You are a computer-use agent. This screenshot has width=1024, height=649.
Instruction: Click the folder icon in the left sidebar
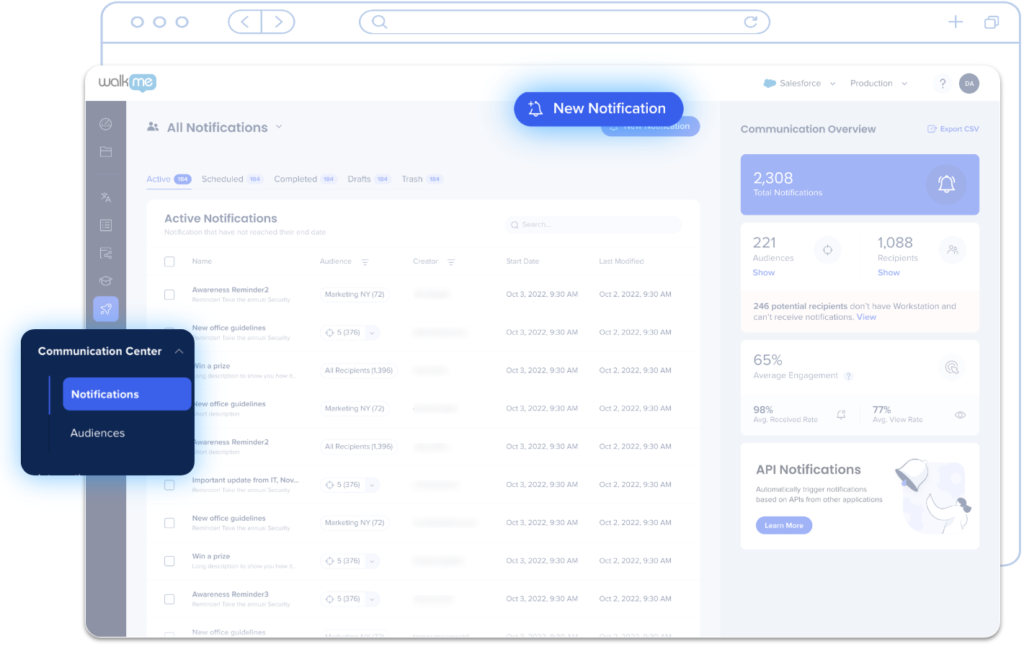[106, 152]
